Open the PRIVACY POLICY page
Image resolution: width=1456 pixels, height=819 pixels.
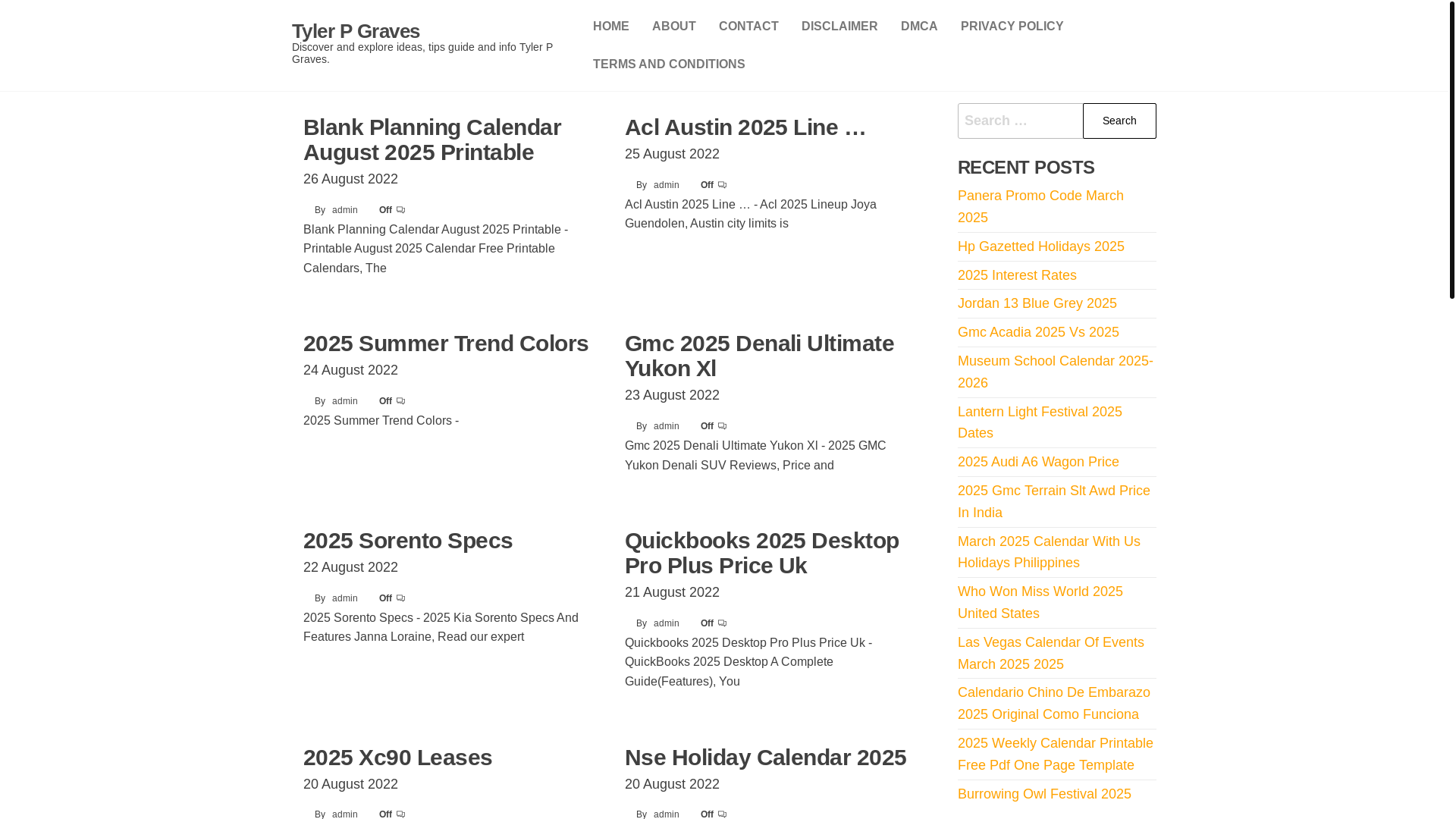point(1012,27)
